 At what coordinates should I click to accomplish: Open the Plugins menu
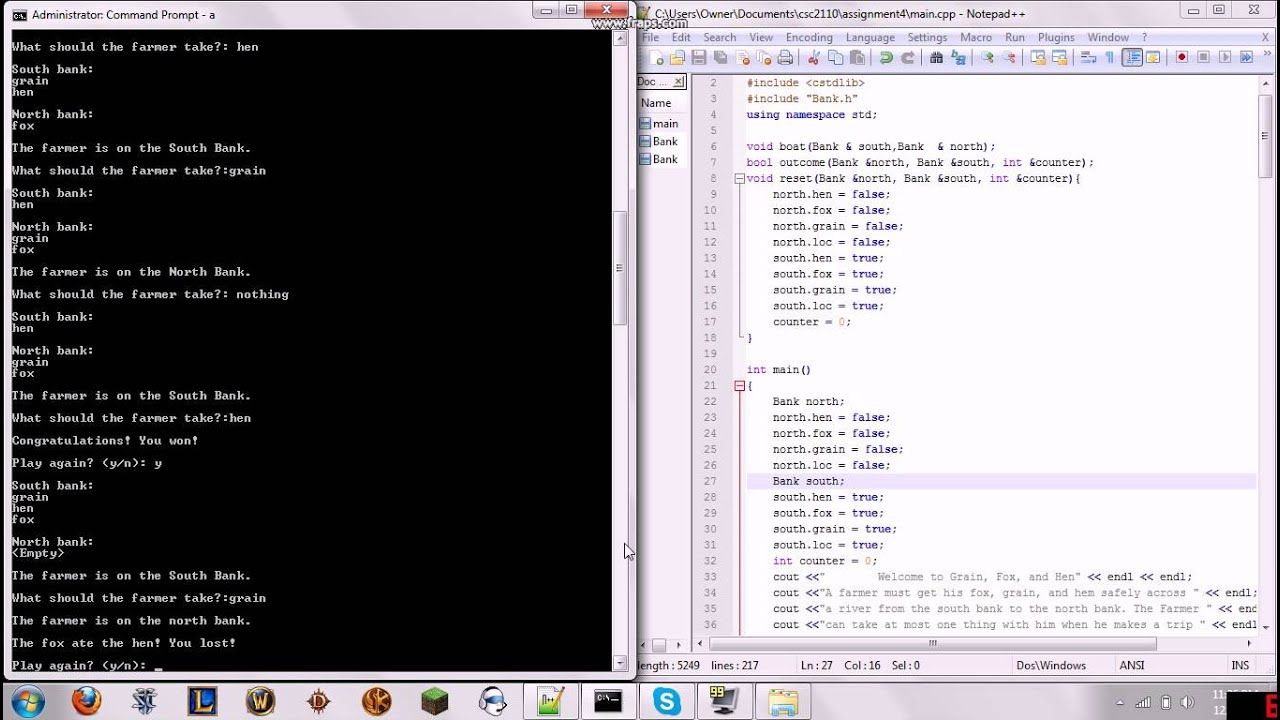pos(1056,38)
